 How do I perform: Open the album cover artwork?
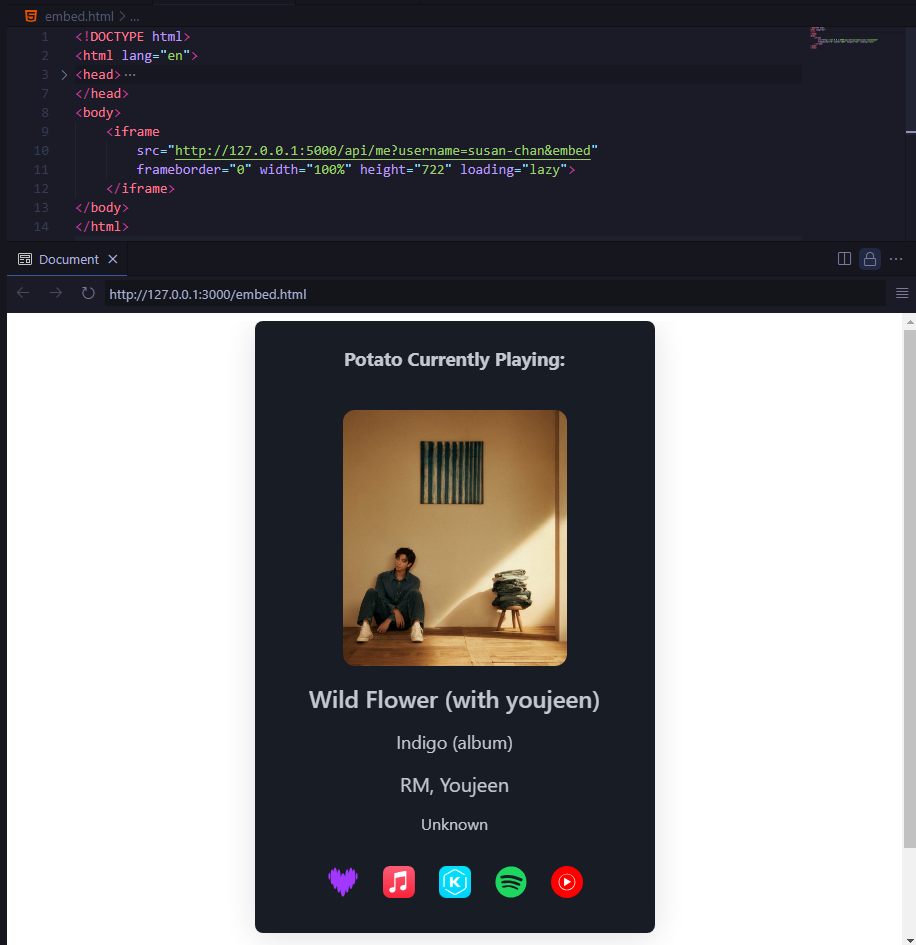coord(455,538)
